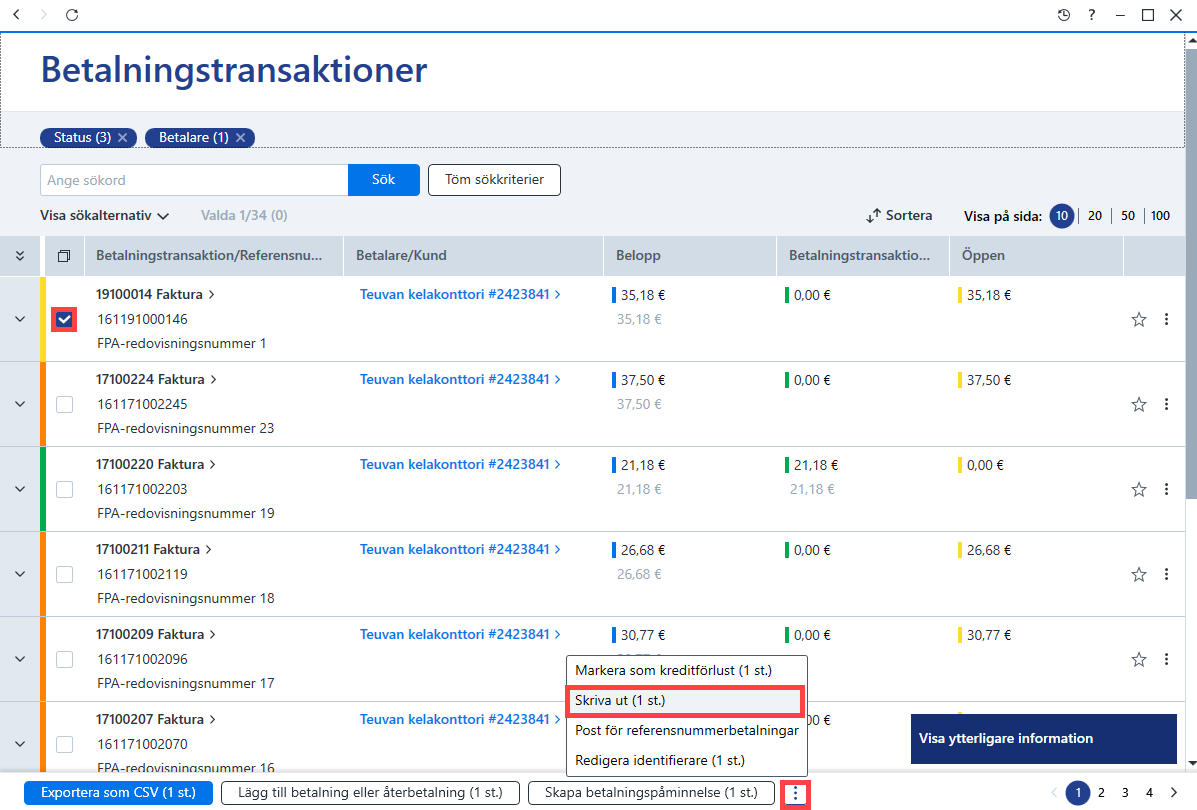The width and height of the screenshot is (1197, 810).
Task: Show 100 items per page
Action: pyautogui.click(x=1160, y=216)
